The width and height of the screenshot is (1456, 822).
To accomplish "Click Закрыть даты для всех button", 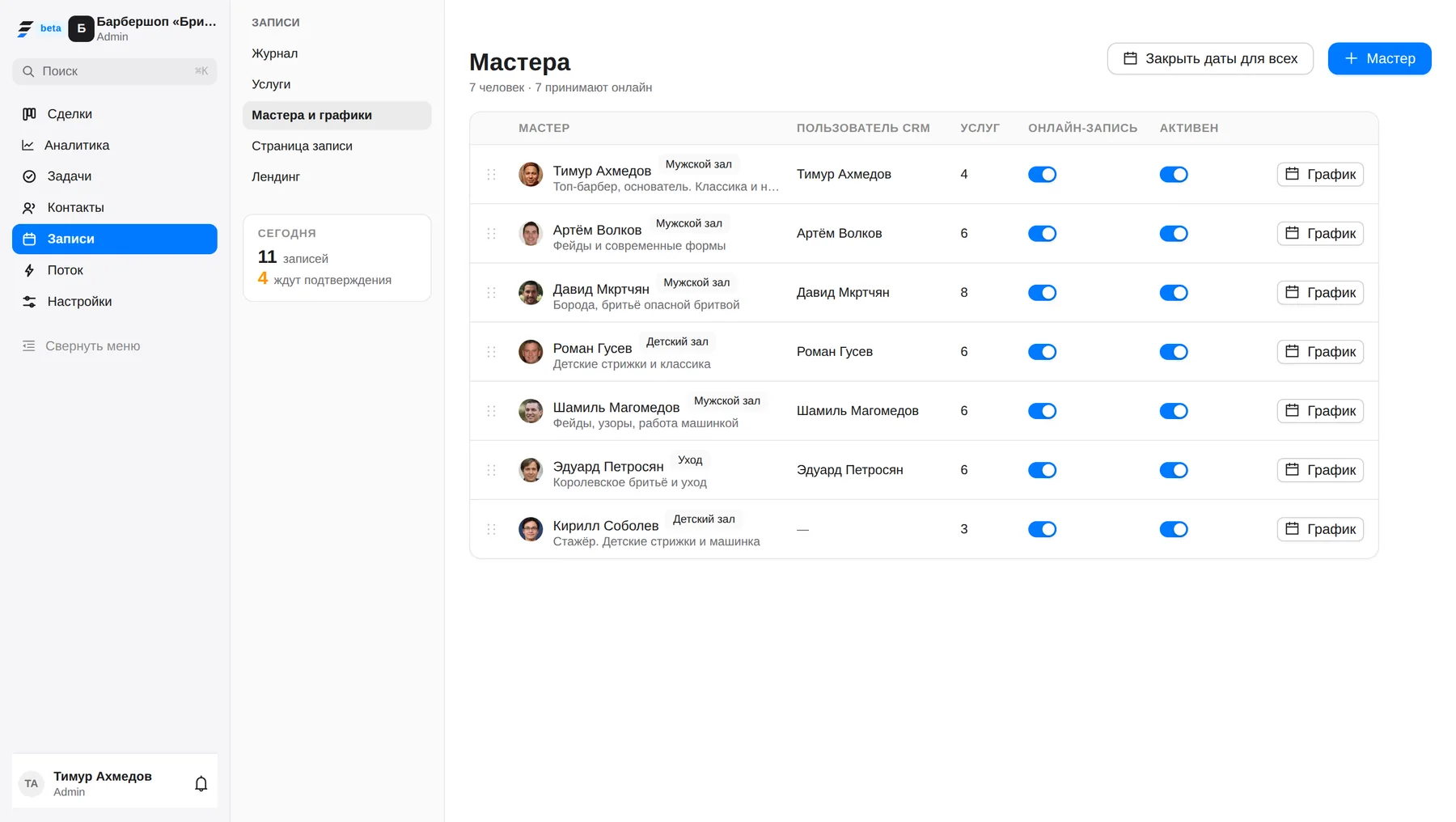I will pyautogui.click(x=1210, y=58).
